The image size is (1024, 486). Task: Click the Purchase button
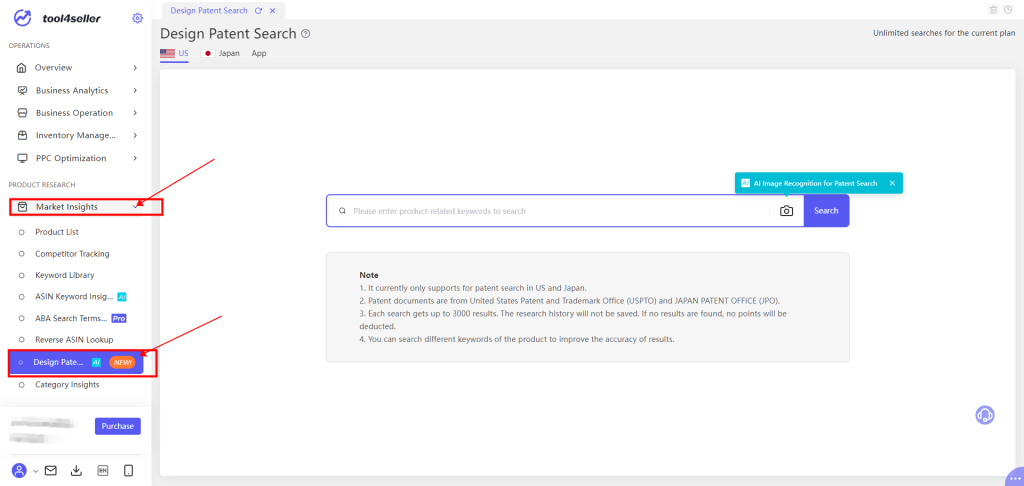[117, 426]
